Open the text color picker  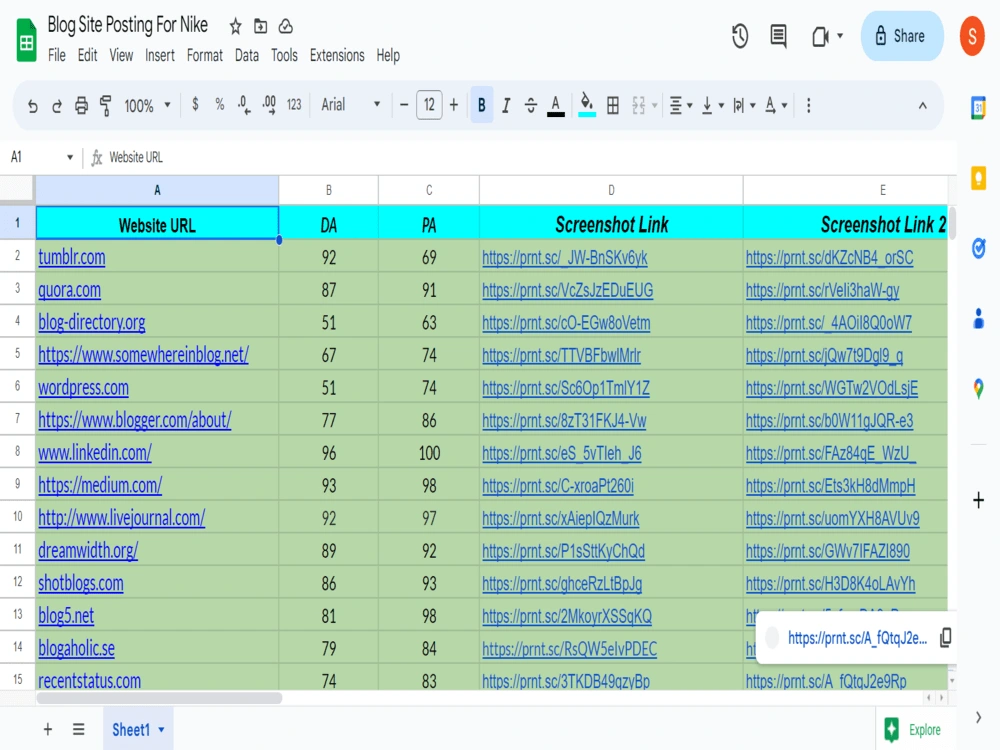[555, 106]
